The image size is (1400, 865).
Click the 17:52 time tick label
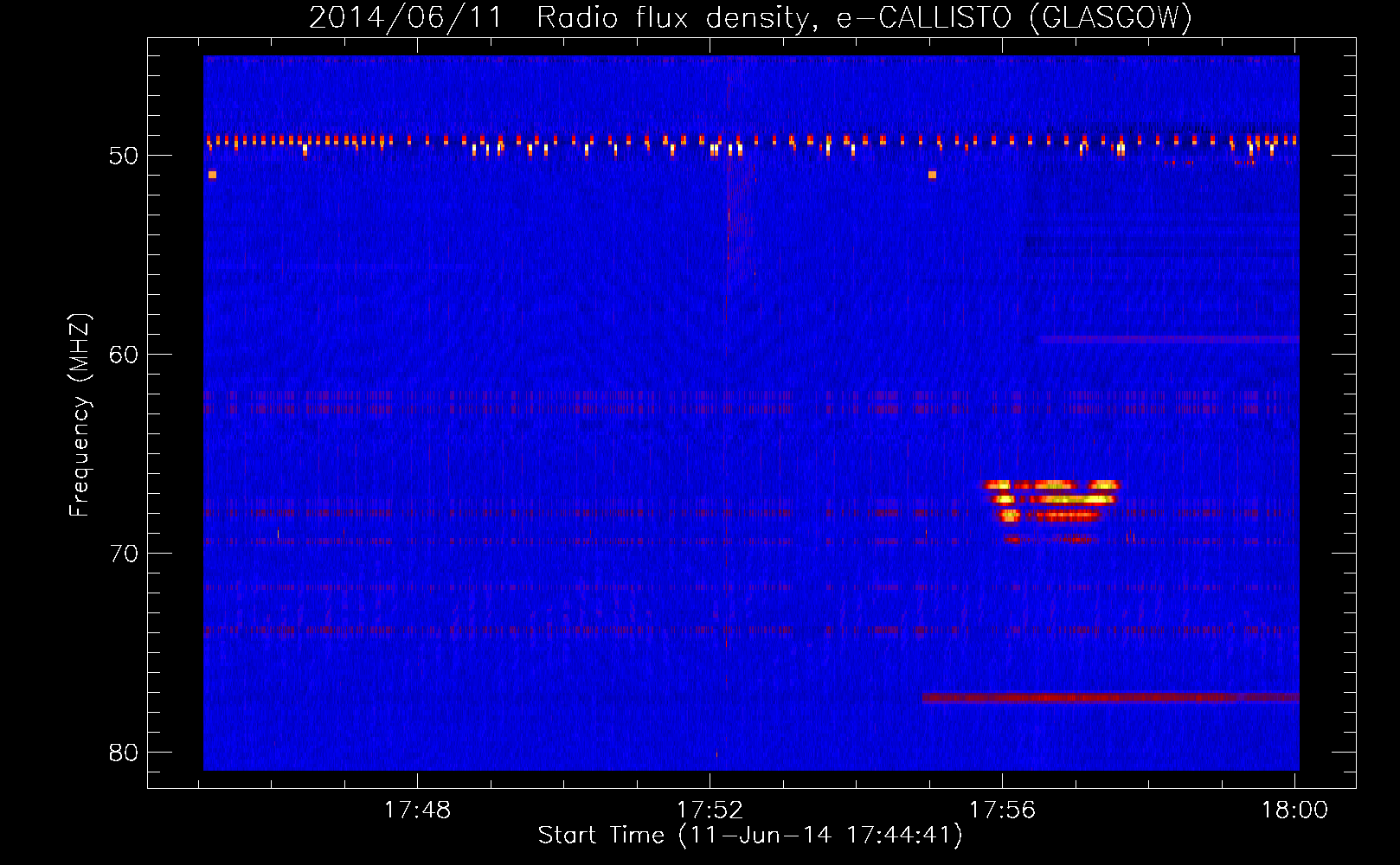point(710,810)
